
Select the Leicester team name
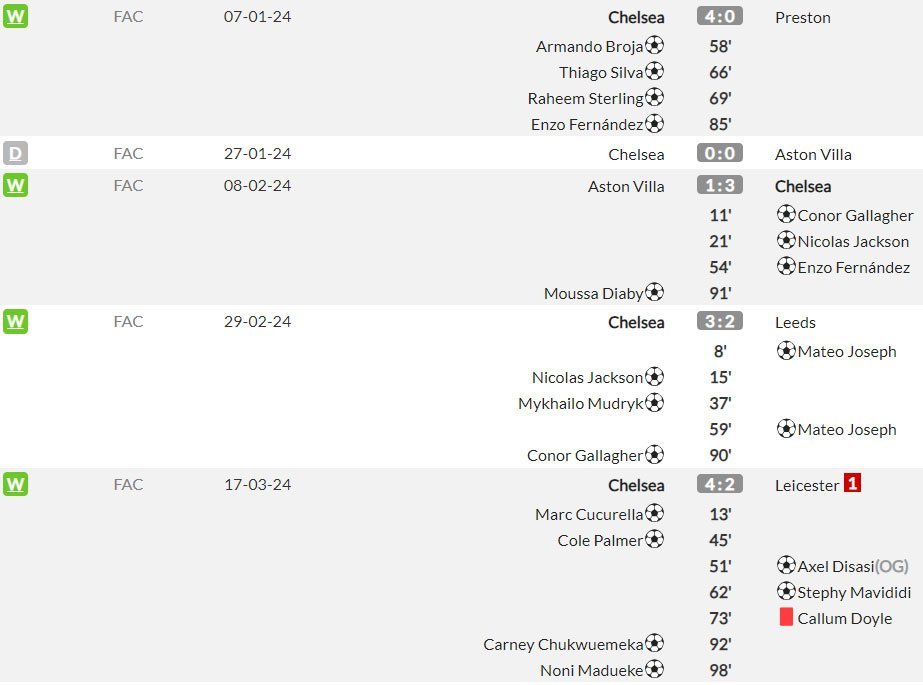point(806,486)
